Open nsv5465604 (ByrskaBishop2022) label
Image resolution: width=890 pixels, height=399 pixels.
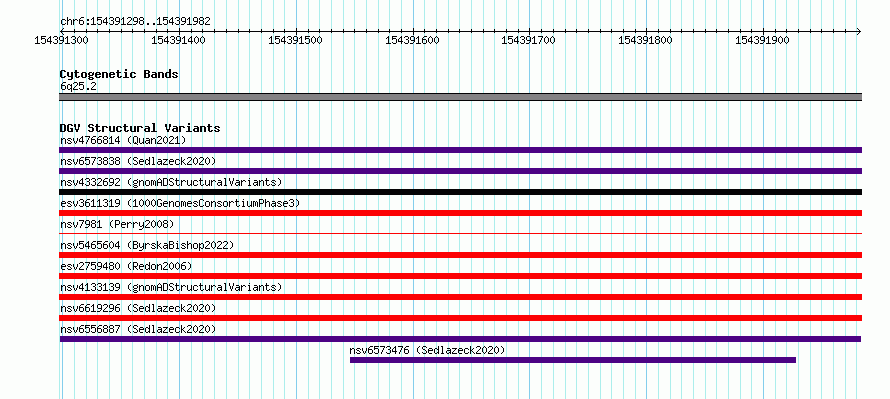pos(147,245)
